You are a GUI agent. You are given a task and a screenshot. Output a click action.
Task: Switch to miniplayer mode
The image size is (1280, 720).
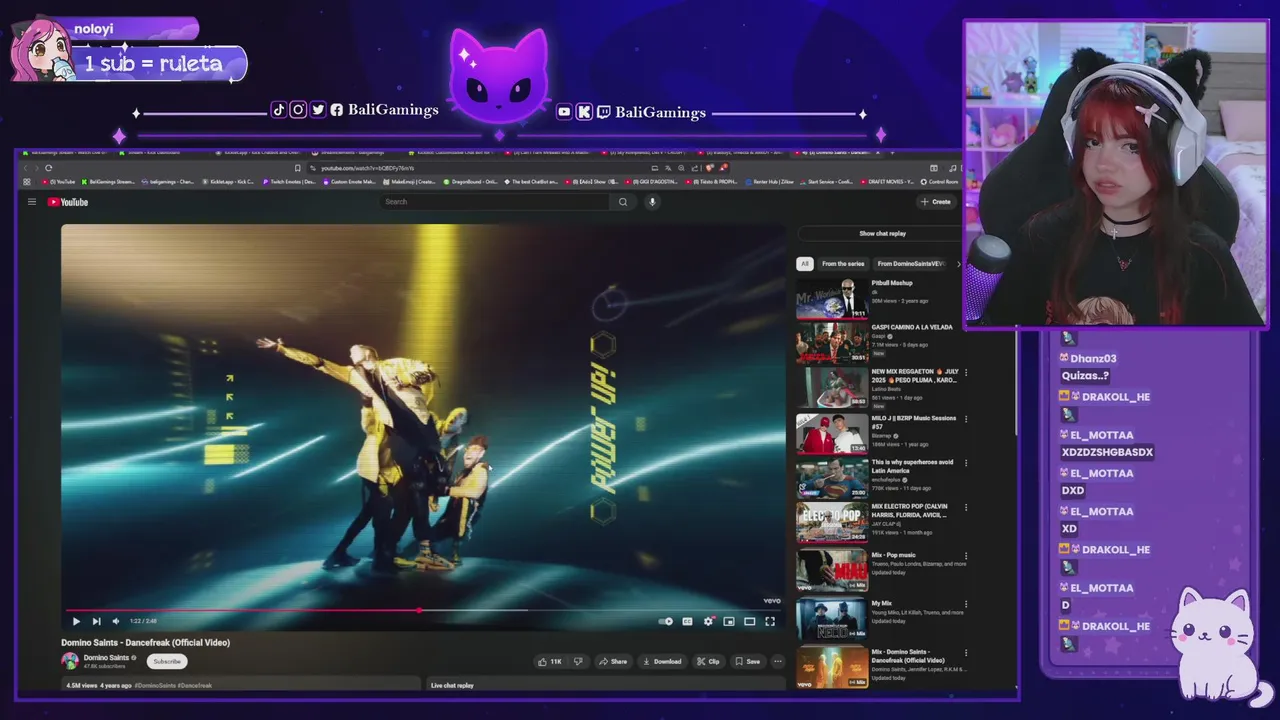729,621
